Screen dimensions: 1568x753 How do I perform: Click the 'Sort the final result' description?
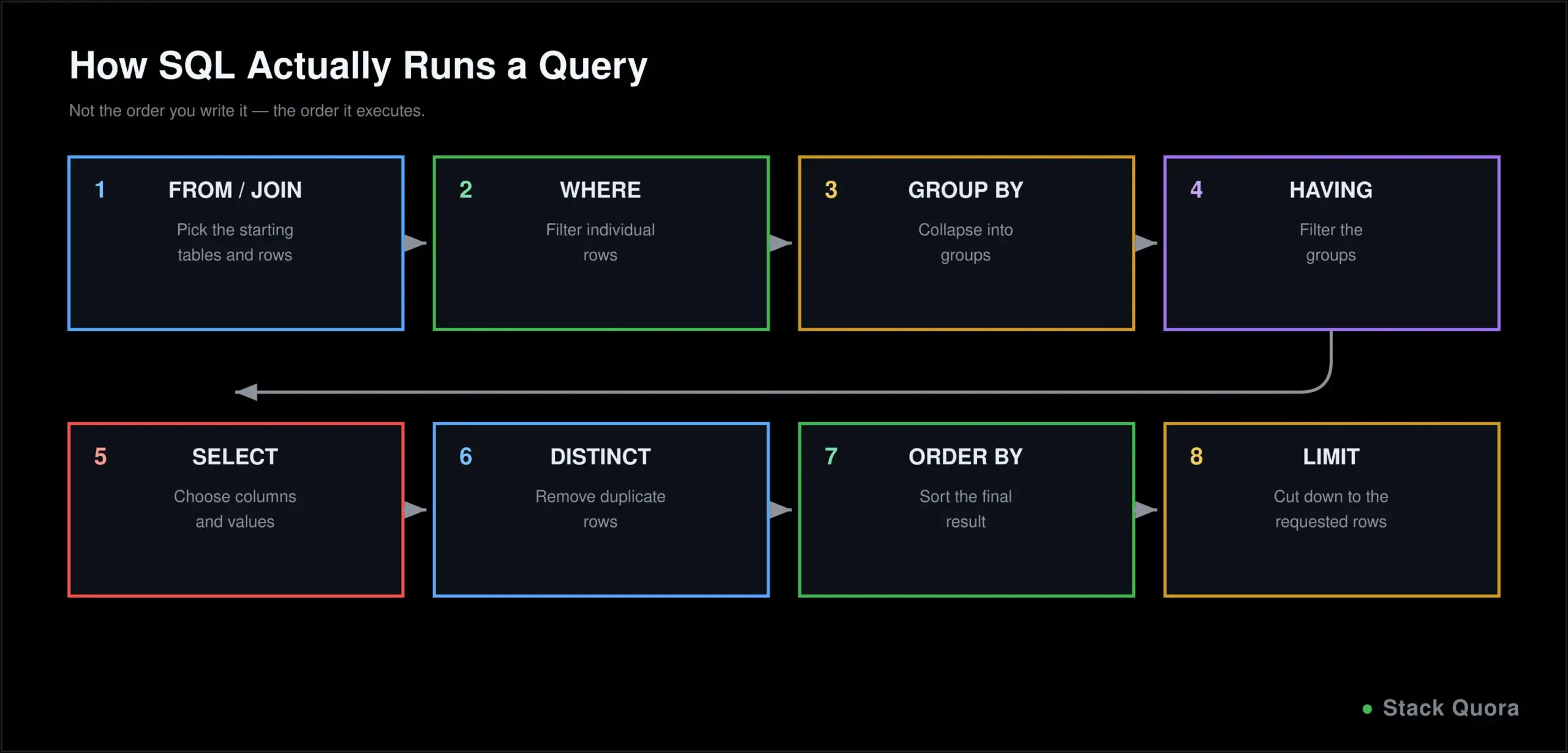coord(966,509)
